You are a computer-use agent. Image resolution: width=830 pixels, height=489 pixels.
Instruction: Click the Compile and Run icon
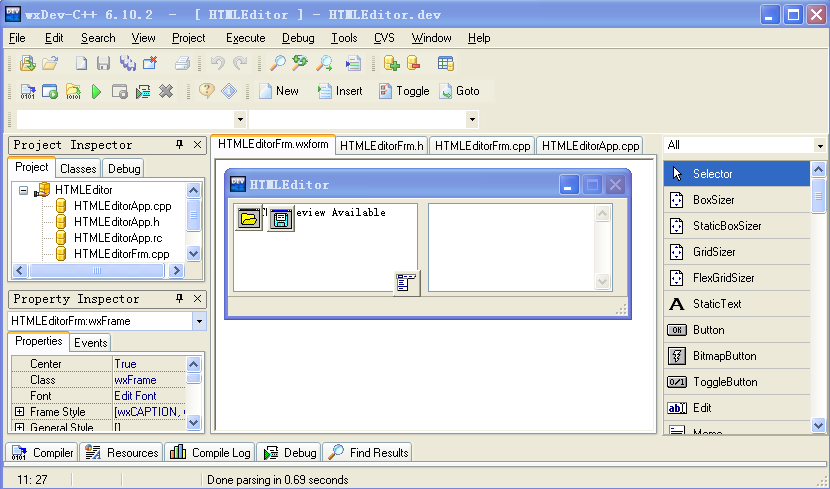(73, 91)
